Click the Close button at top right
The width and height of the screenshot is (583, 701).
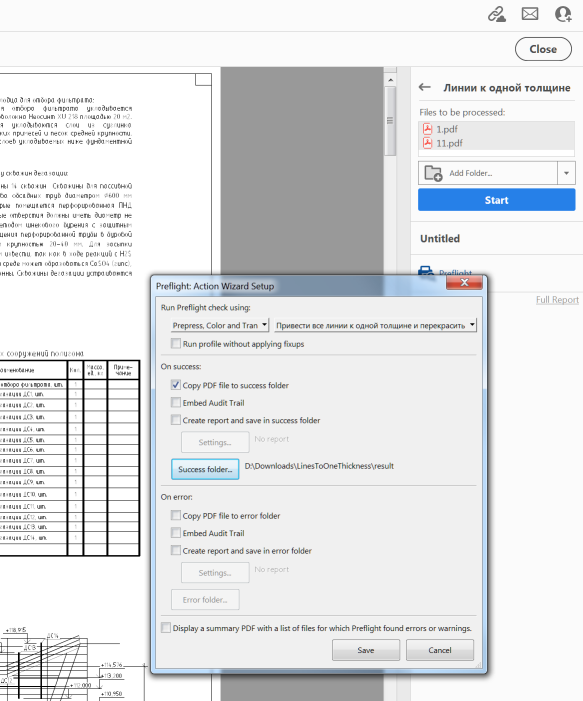point(543,49)
